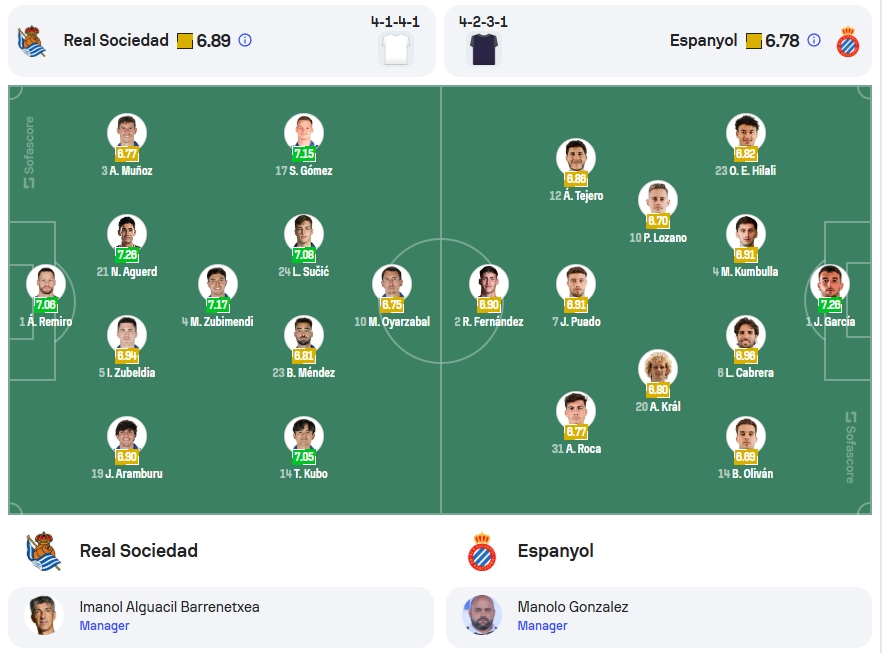Click N. Aguerd's 7.26 rating badge

click(127, 254)
